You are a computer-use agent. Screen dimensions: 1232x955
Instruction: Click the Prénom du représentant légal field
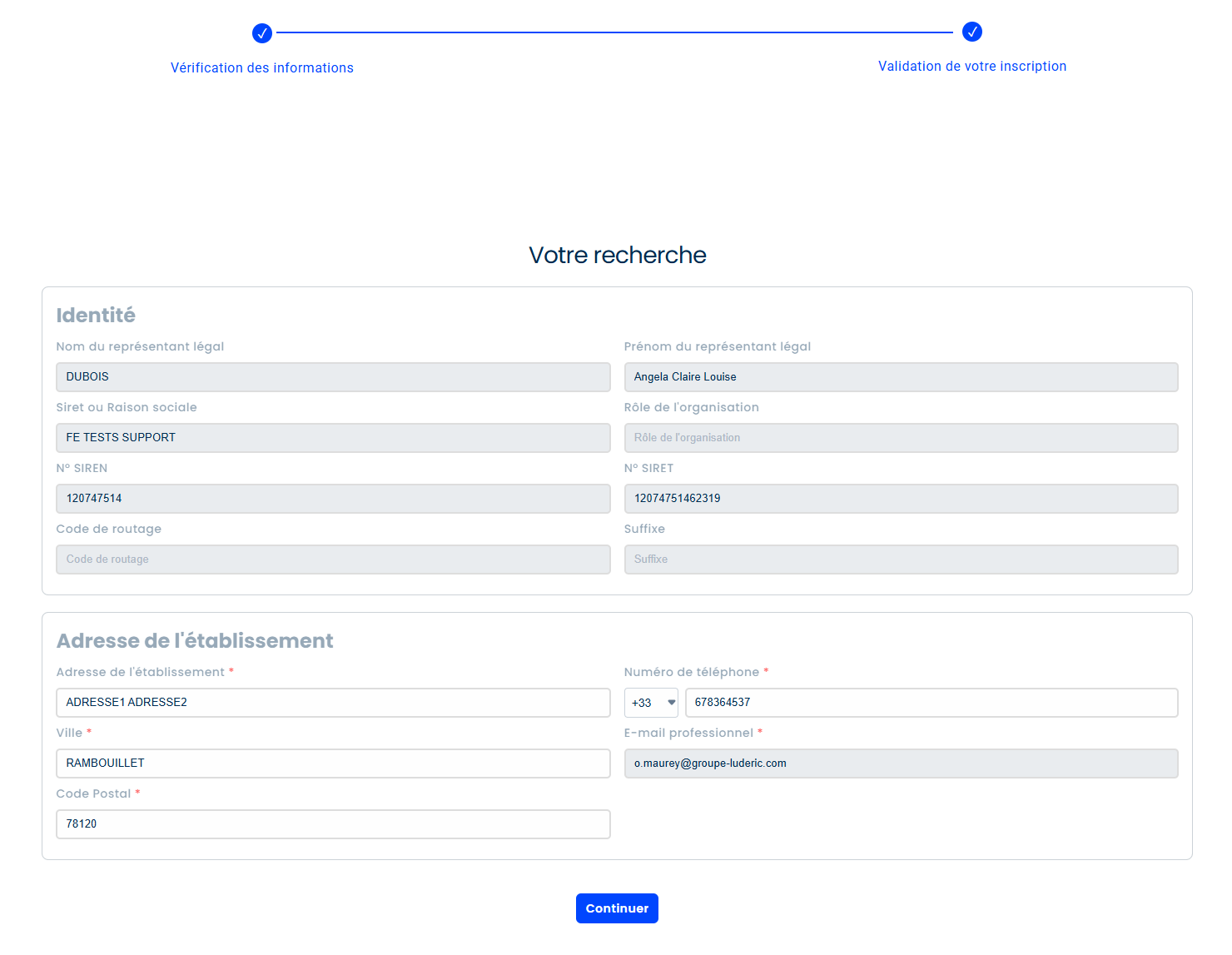click(x=902, y=377)
